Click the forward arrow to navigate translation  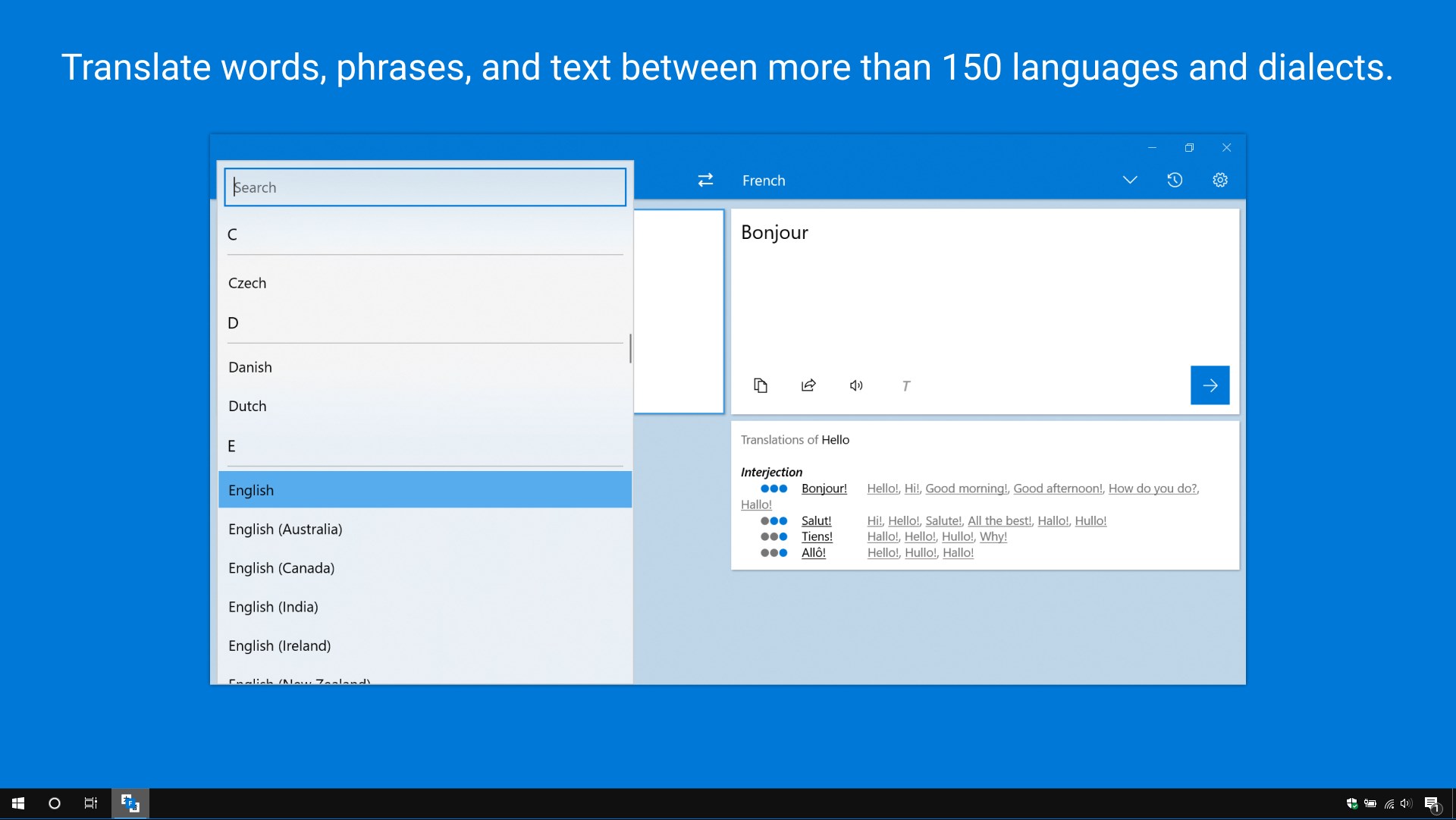(x=1210, y=385)
